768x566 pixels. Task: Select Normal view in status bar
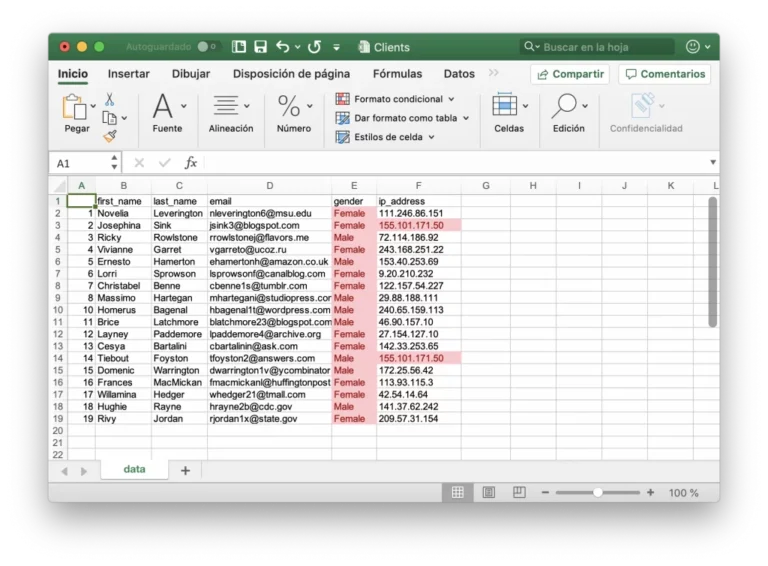457,492
